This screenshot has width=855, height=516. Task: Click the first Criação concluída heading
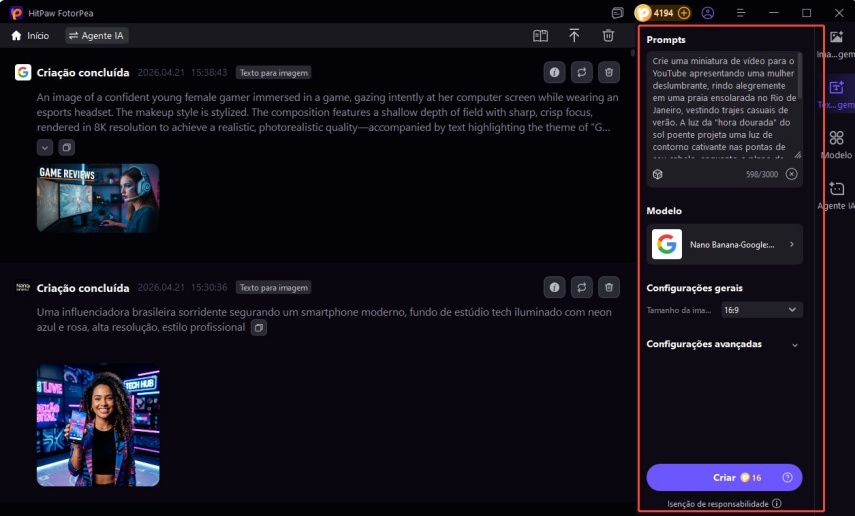tap(83, 73)
